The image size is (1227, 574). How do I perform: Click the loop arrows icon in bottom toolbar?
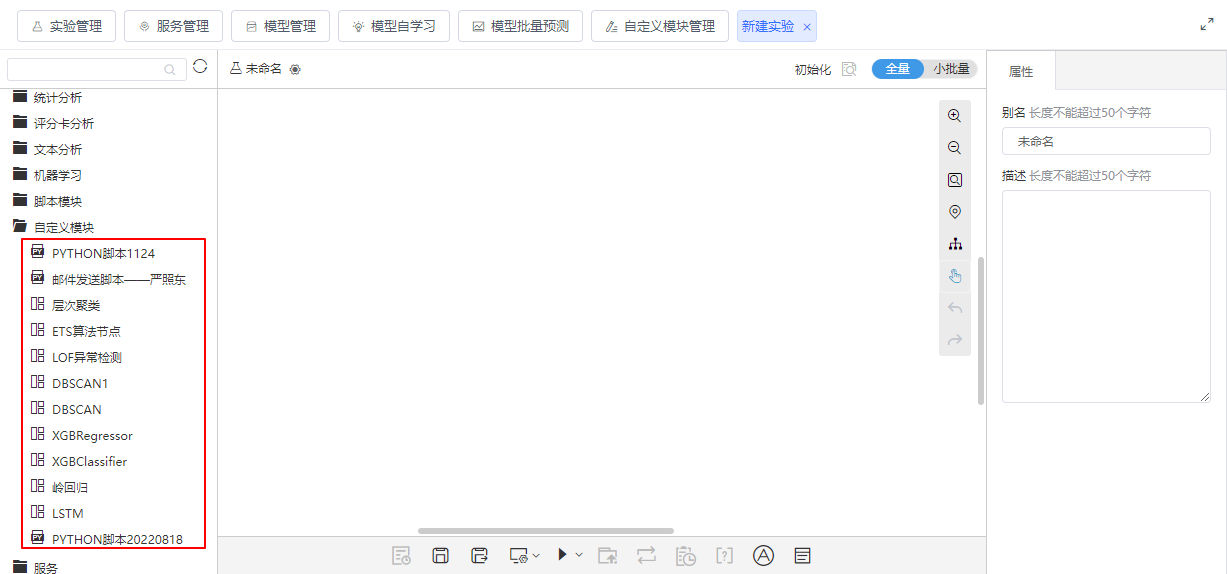[646, 555]
